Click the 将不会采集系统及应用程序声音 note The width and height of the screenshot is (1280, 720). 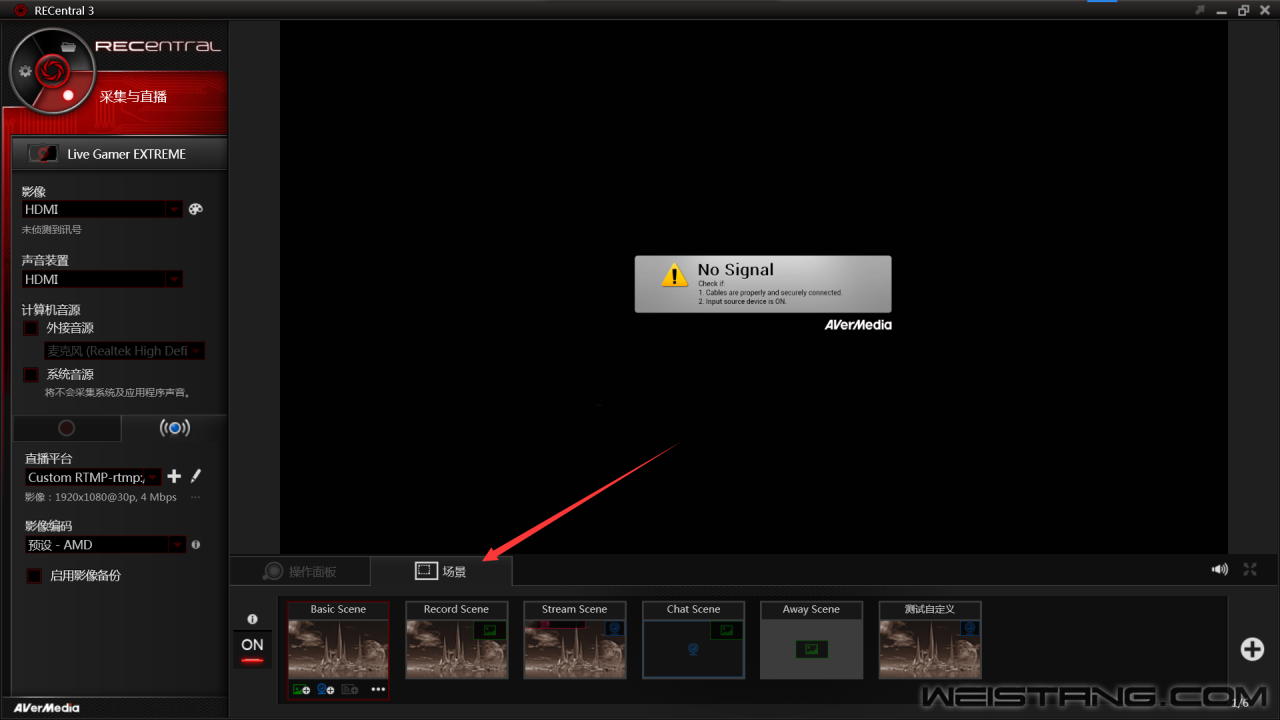pos(118,393)
